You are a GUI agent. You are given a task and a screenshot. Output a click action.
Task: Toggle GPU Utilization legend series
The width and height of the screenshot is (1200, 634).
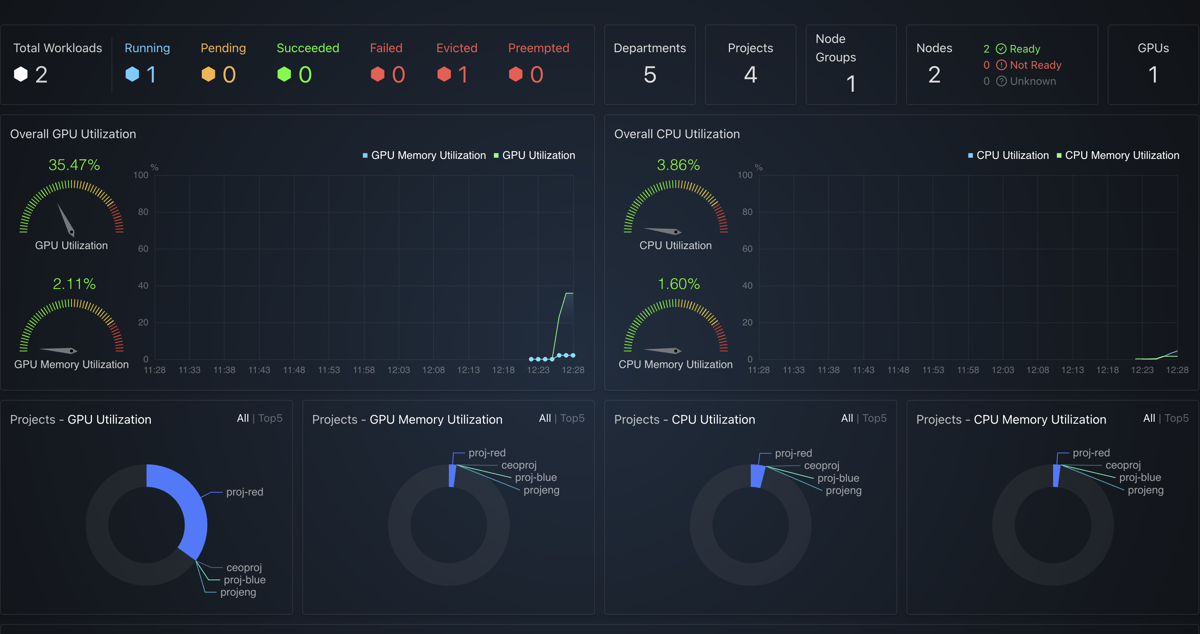point(534,156)
